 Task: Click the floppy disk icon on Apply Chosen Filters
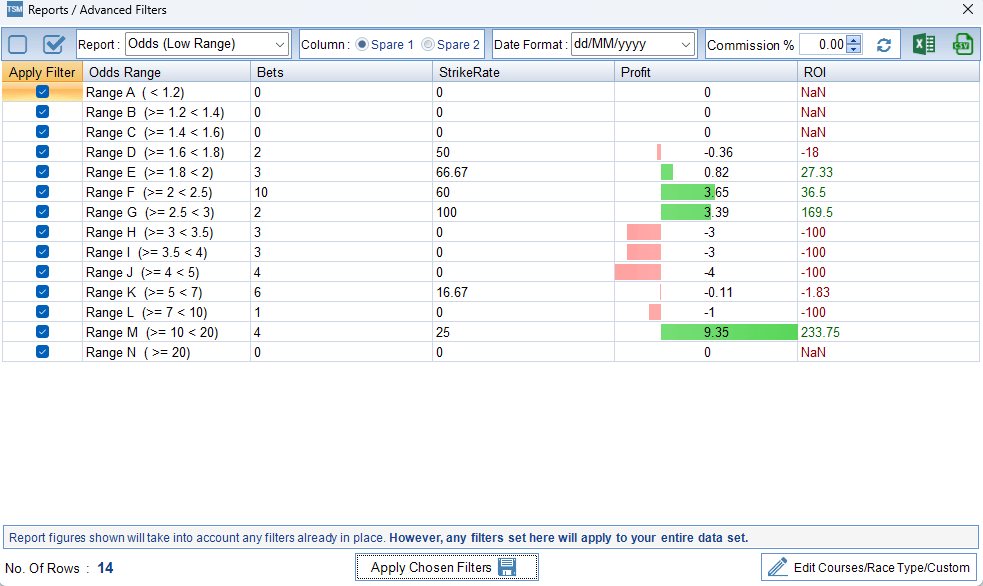click(x=507, y=567)
